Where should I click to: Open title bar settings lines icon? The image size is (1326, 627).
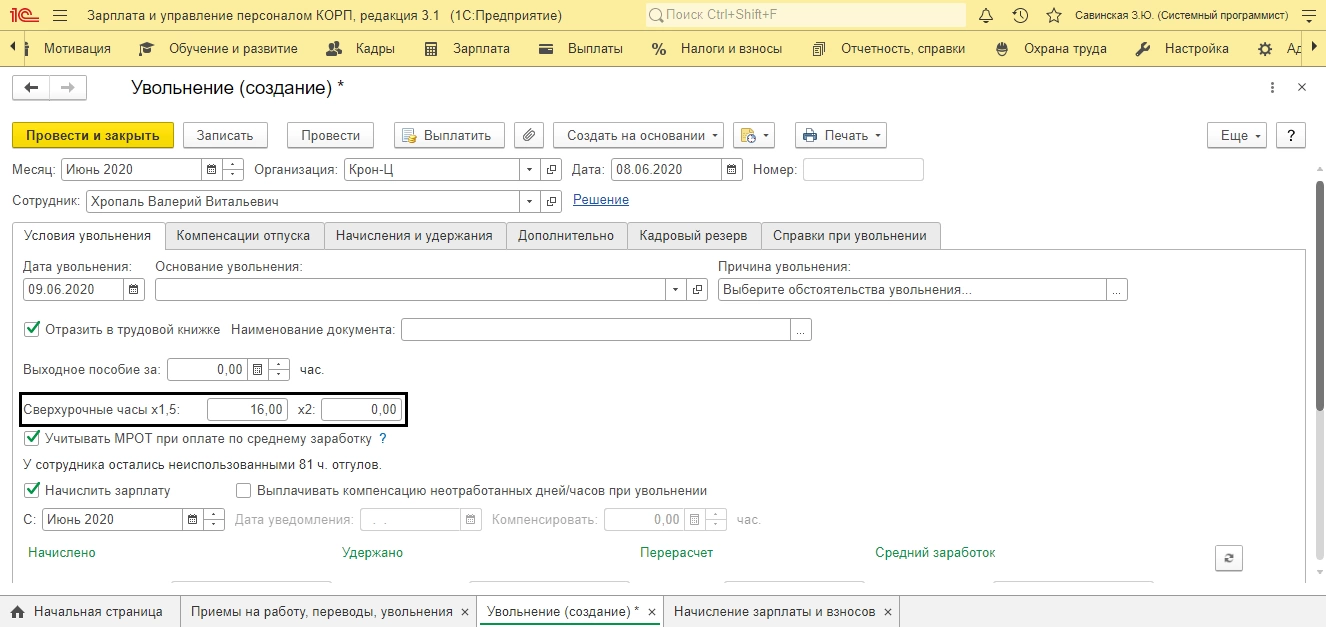[x=1309, y=16]
